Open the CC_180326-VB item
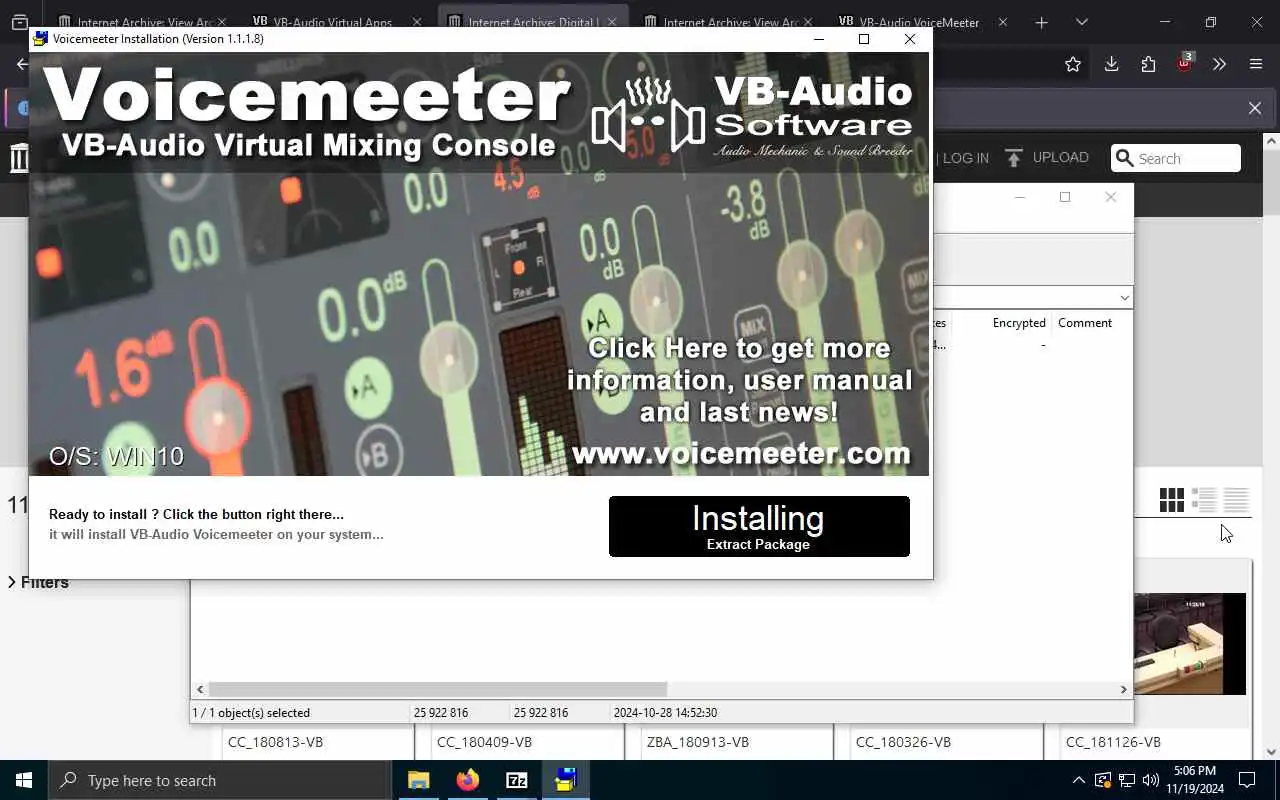The width and height of the screenshot is (1280, 800). tap(903, 742)
